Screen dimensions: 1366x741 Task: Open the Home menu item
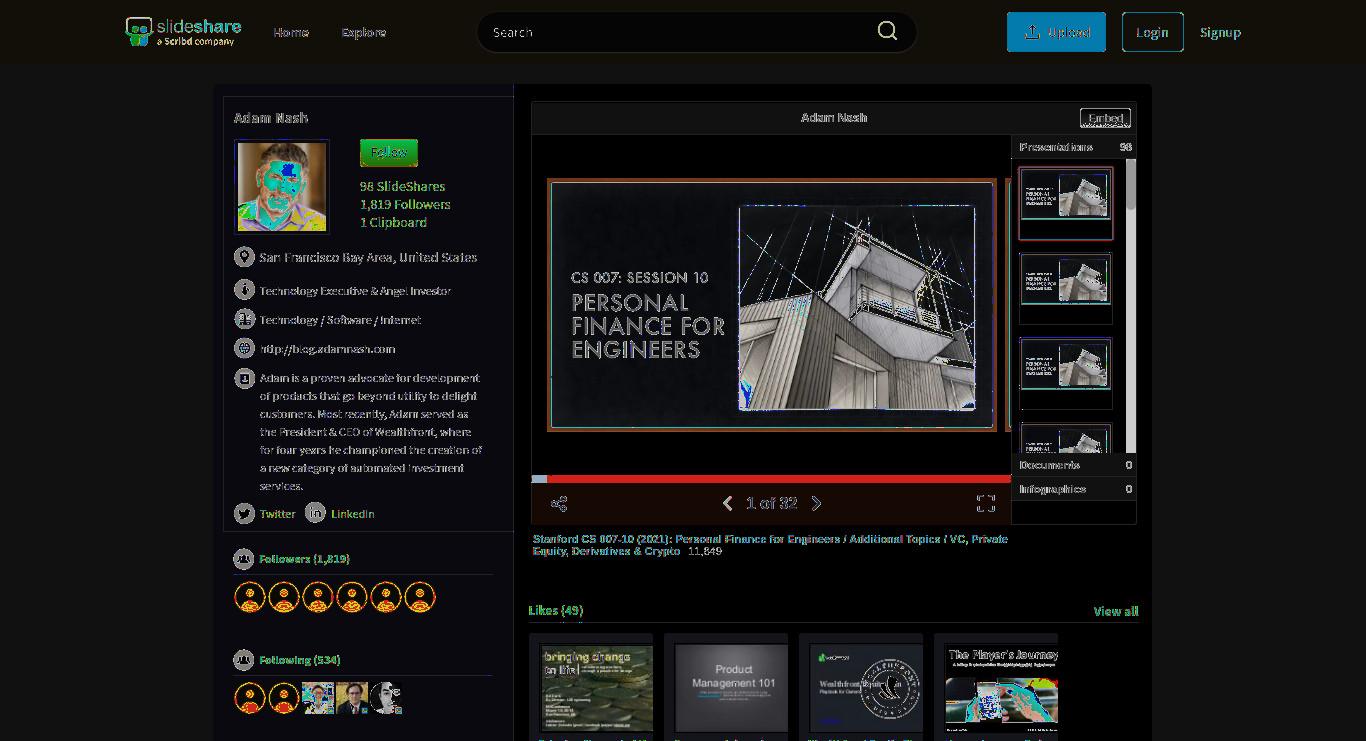click(x=291, y=32)
